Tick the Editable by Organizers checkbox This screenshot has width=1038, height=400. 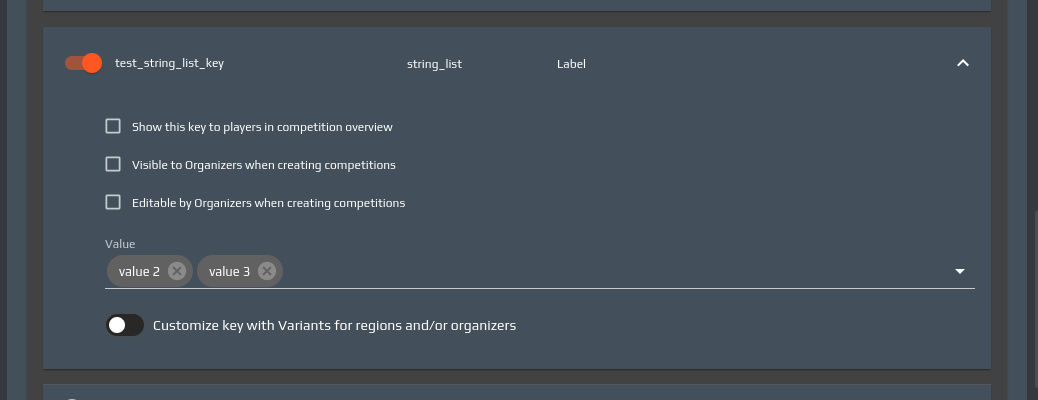click(113, 203)
